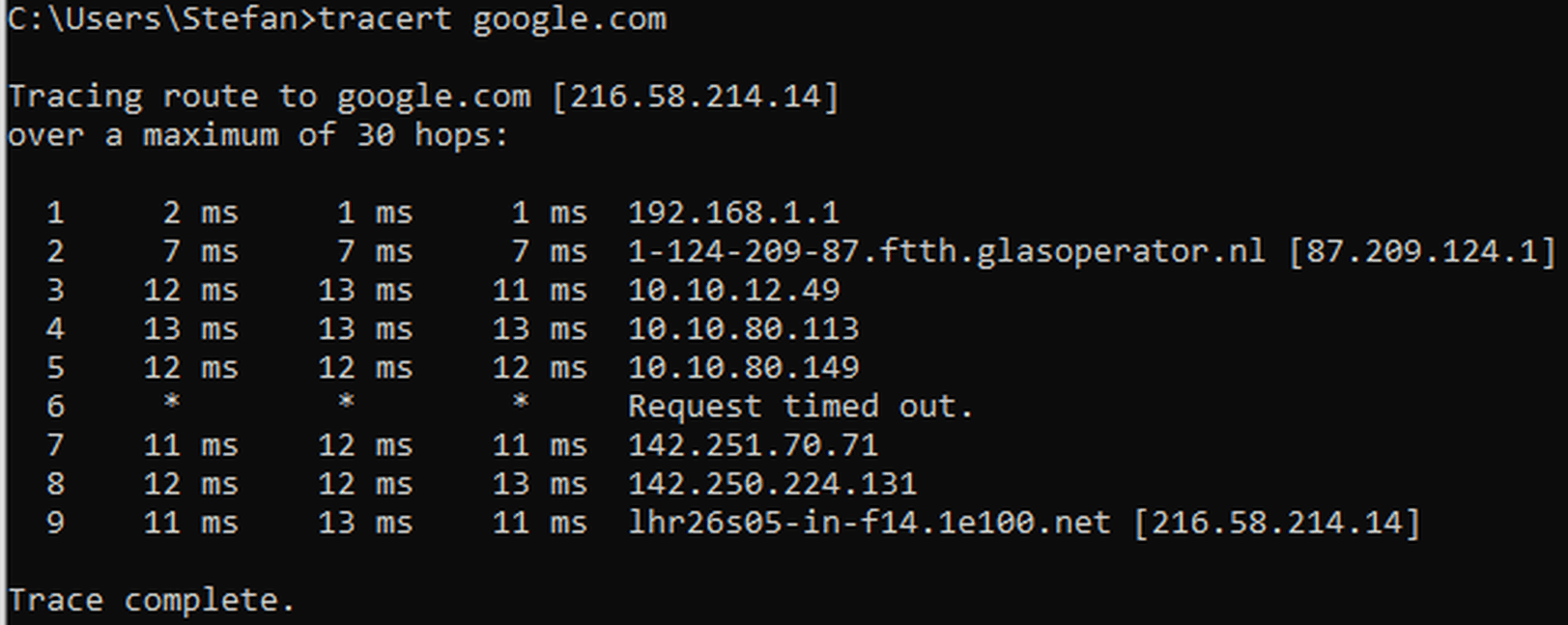This screenshot has width=1568, height=625.
Task: Click the 'over a maximum of 30 hops' line
Action: tap(257, 135)
